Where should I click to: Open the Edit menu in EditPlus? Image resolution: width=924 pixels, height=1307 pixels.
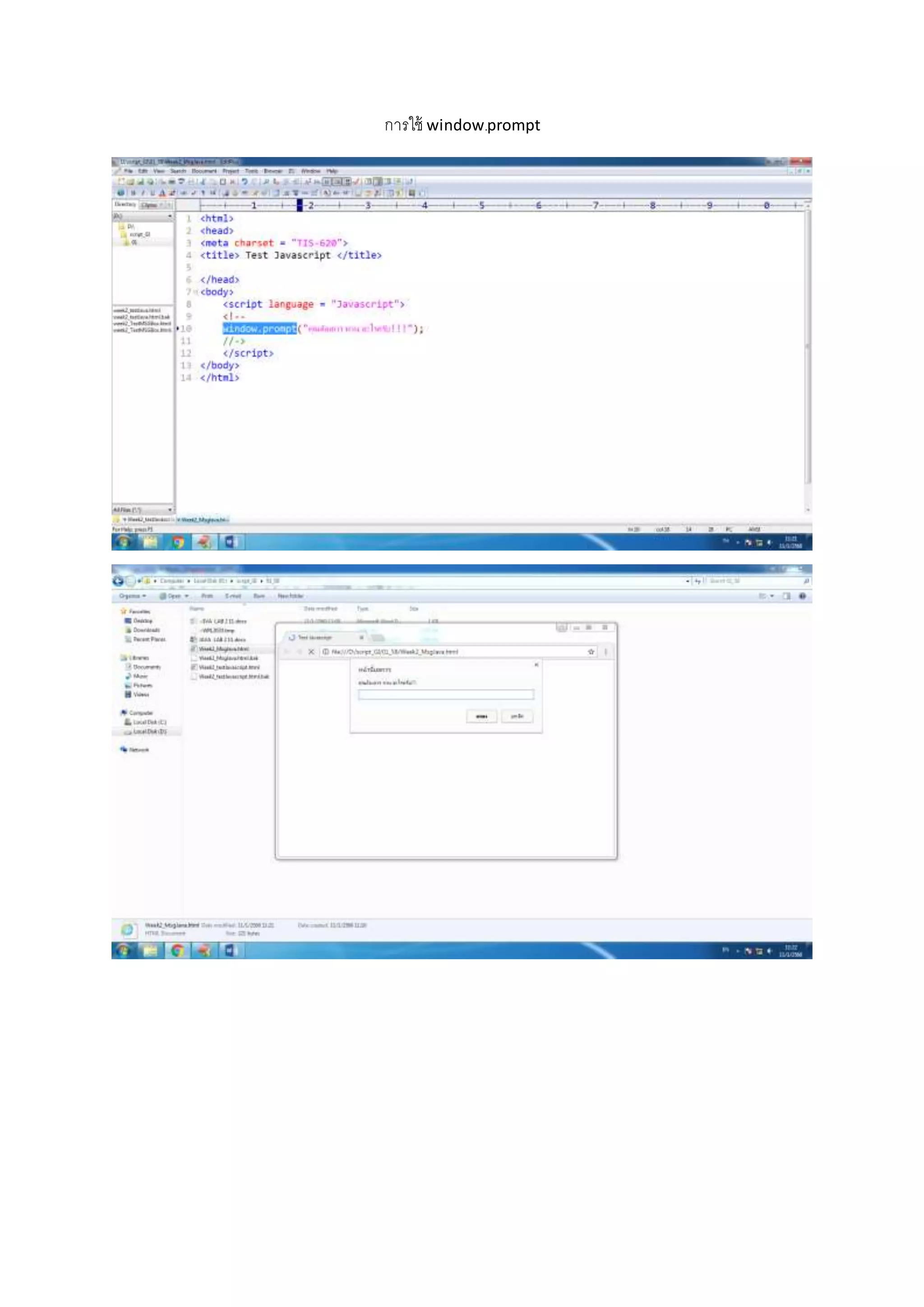143,171
